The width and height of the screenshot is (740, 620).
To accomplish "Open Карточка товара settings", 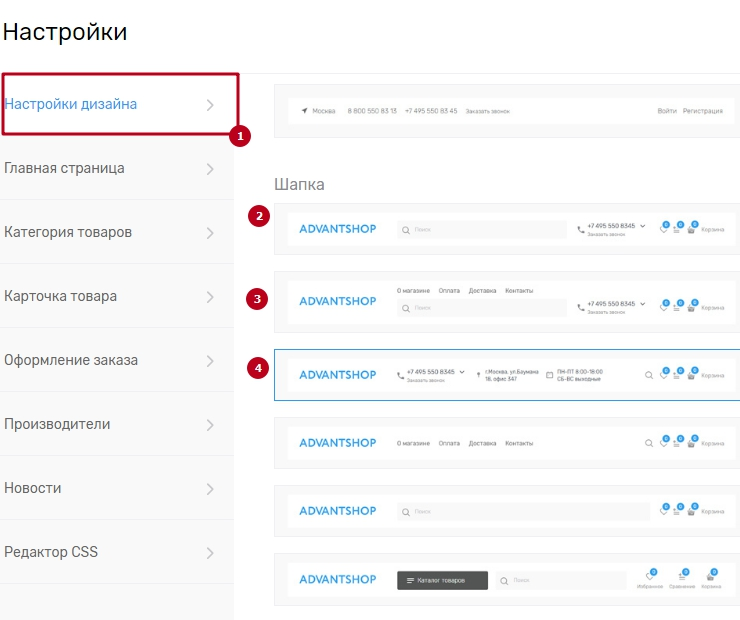I will (x=60, y=296).
